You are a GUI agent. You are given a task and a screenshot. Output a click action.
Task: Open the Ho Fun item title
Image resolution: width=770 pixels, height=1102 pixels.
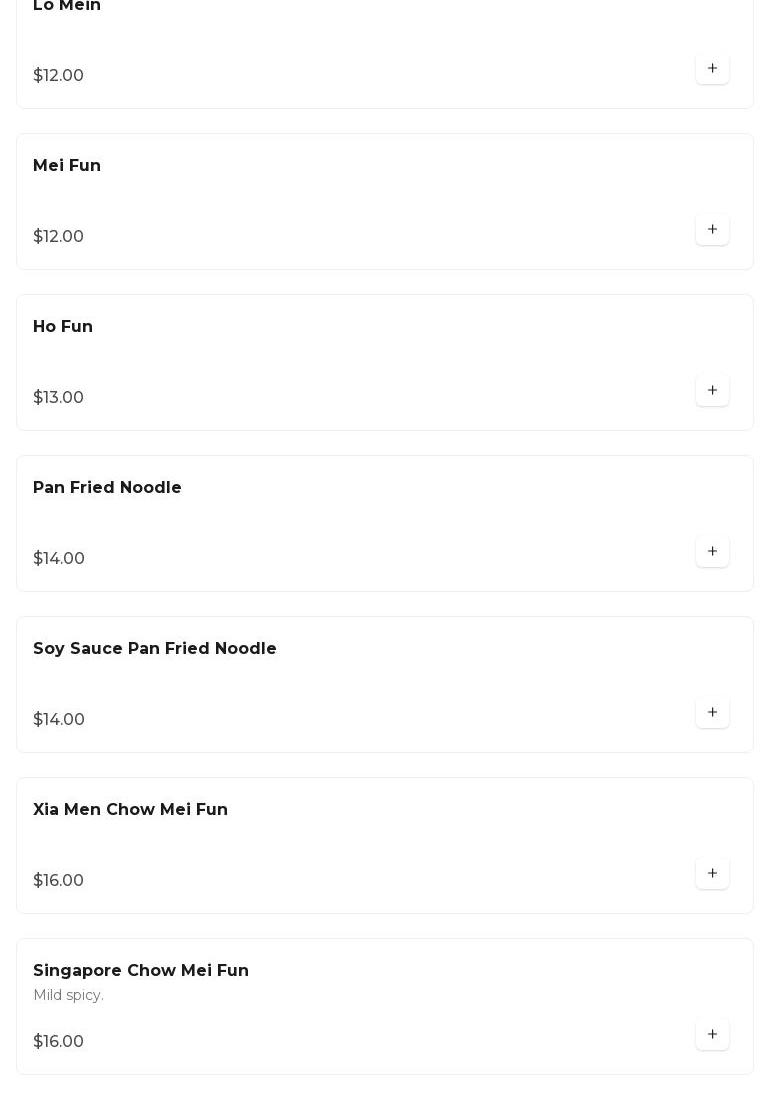(63, 327)
